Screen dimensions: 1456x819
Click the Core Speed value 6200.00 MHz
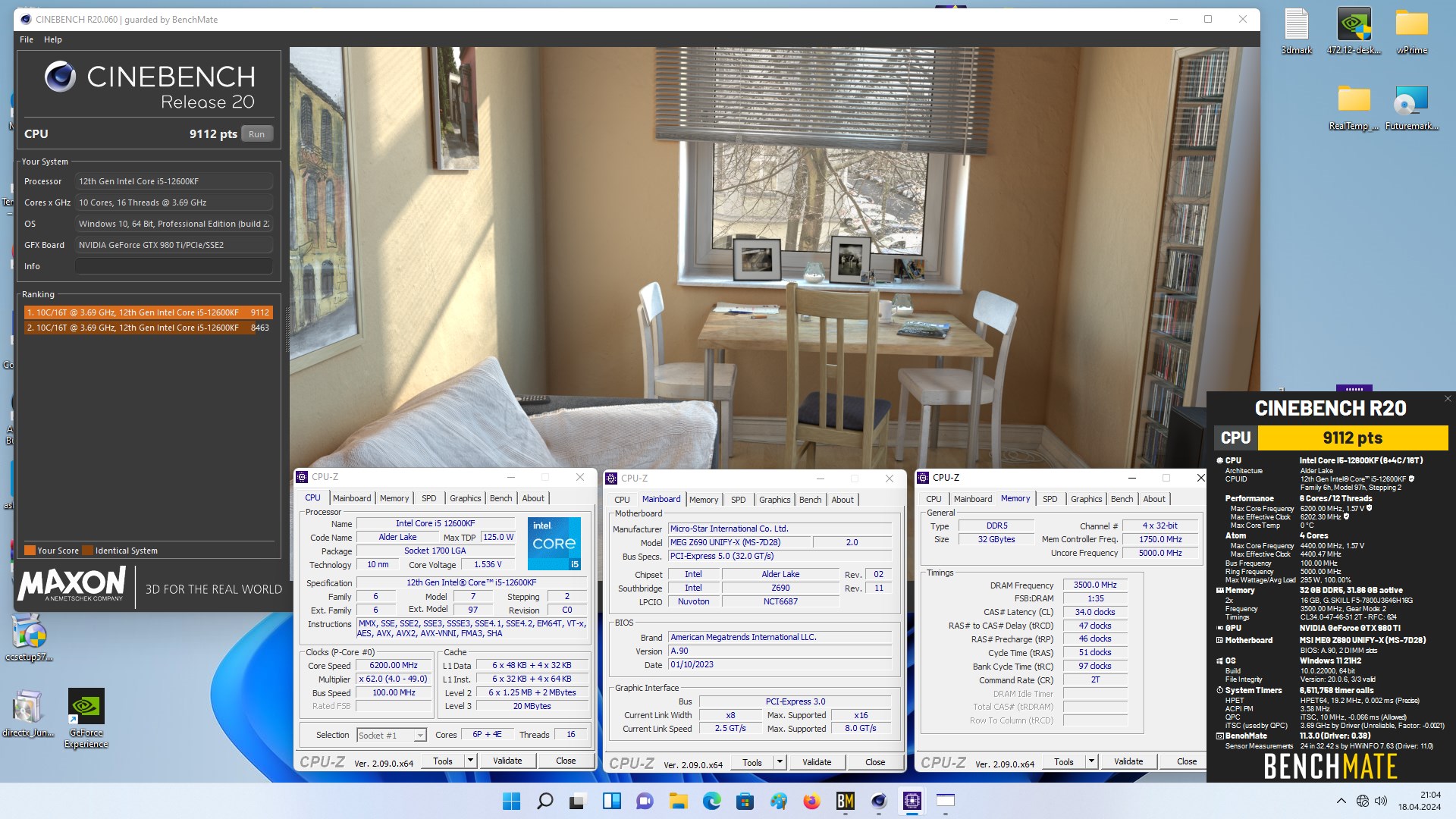click(x=394, y=665)
